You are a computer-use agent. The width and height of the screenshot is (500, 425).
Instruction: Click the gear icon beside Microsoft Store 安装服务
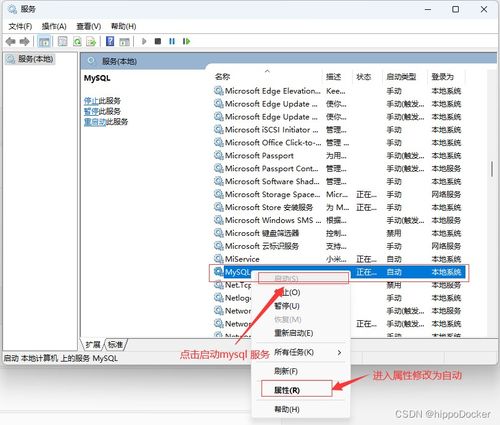[219, 207]
